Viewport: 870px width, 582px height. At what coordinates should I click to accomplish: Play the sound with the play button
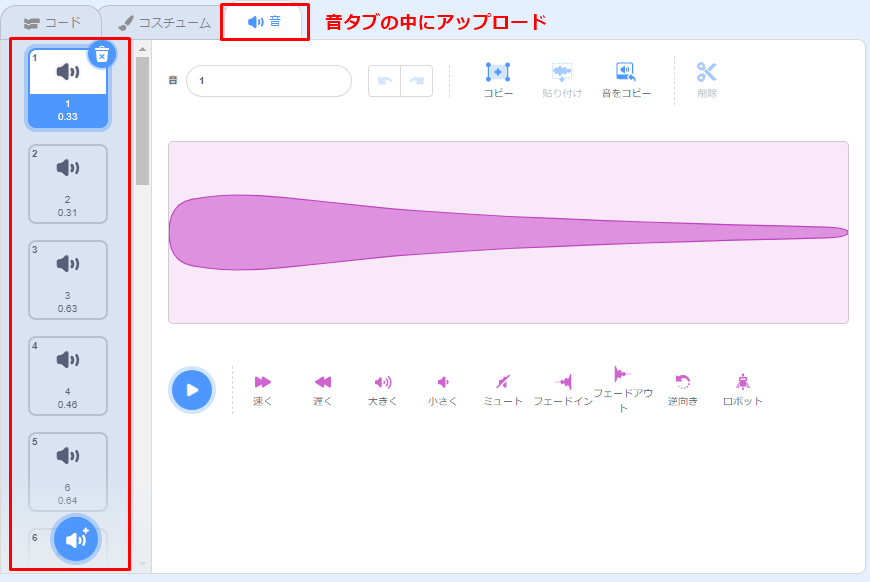tap(191, 390)
